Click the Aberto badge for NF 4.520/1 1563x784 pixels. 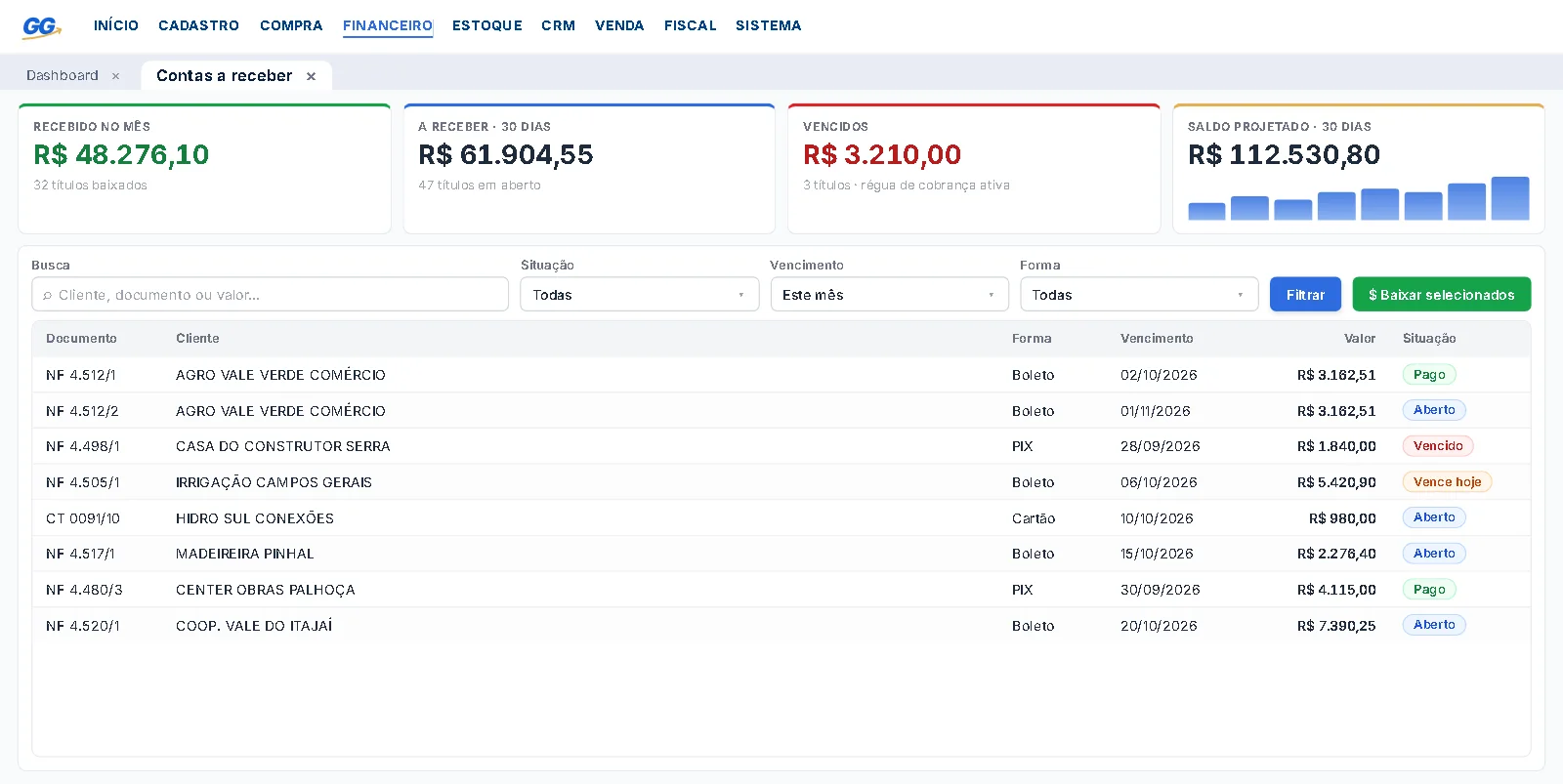click(x=1434, y=625)
